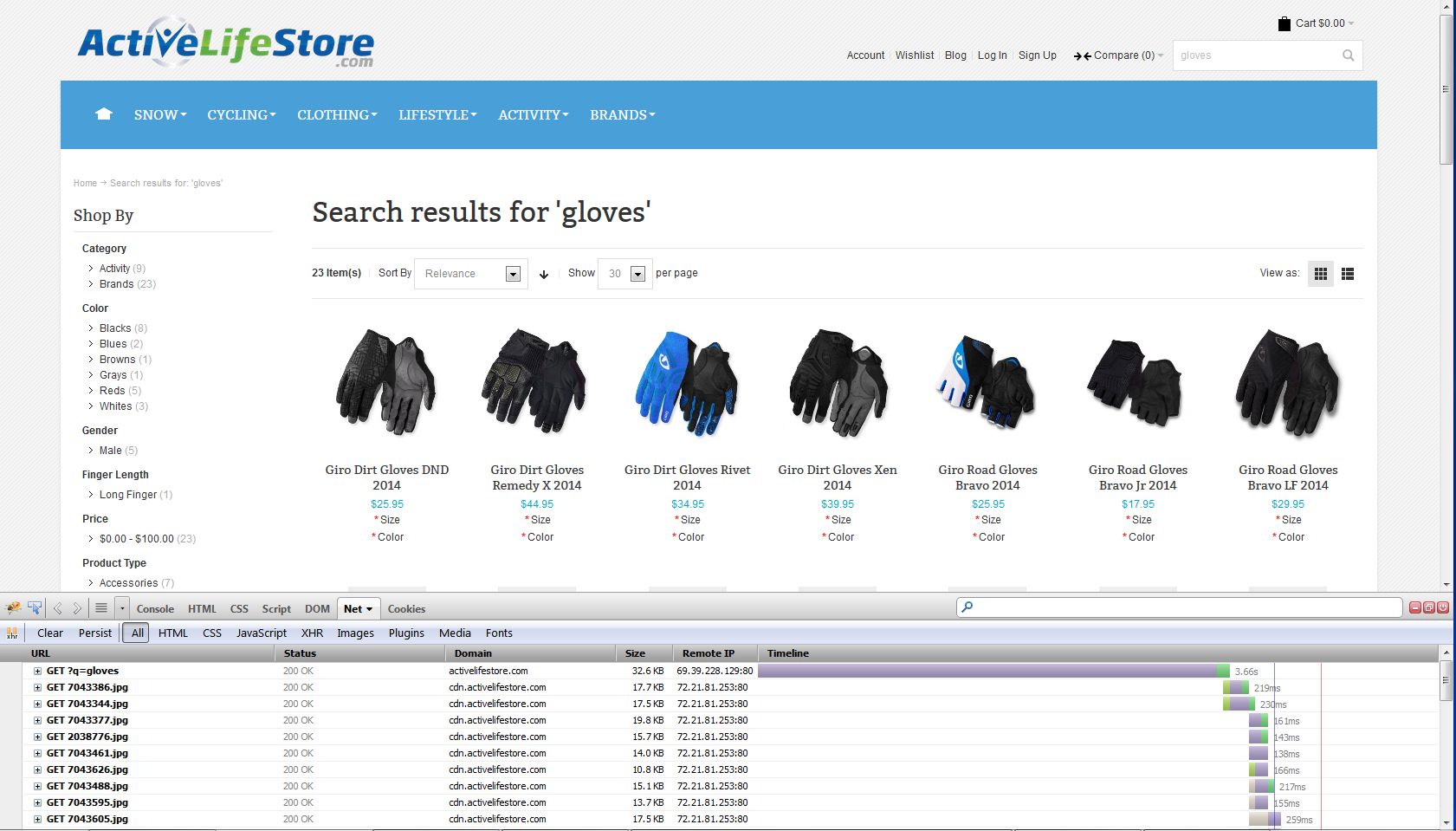Switch to grid view
The width and height of the screenshot is (1456, 831).
[1321, 274]
